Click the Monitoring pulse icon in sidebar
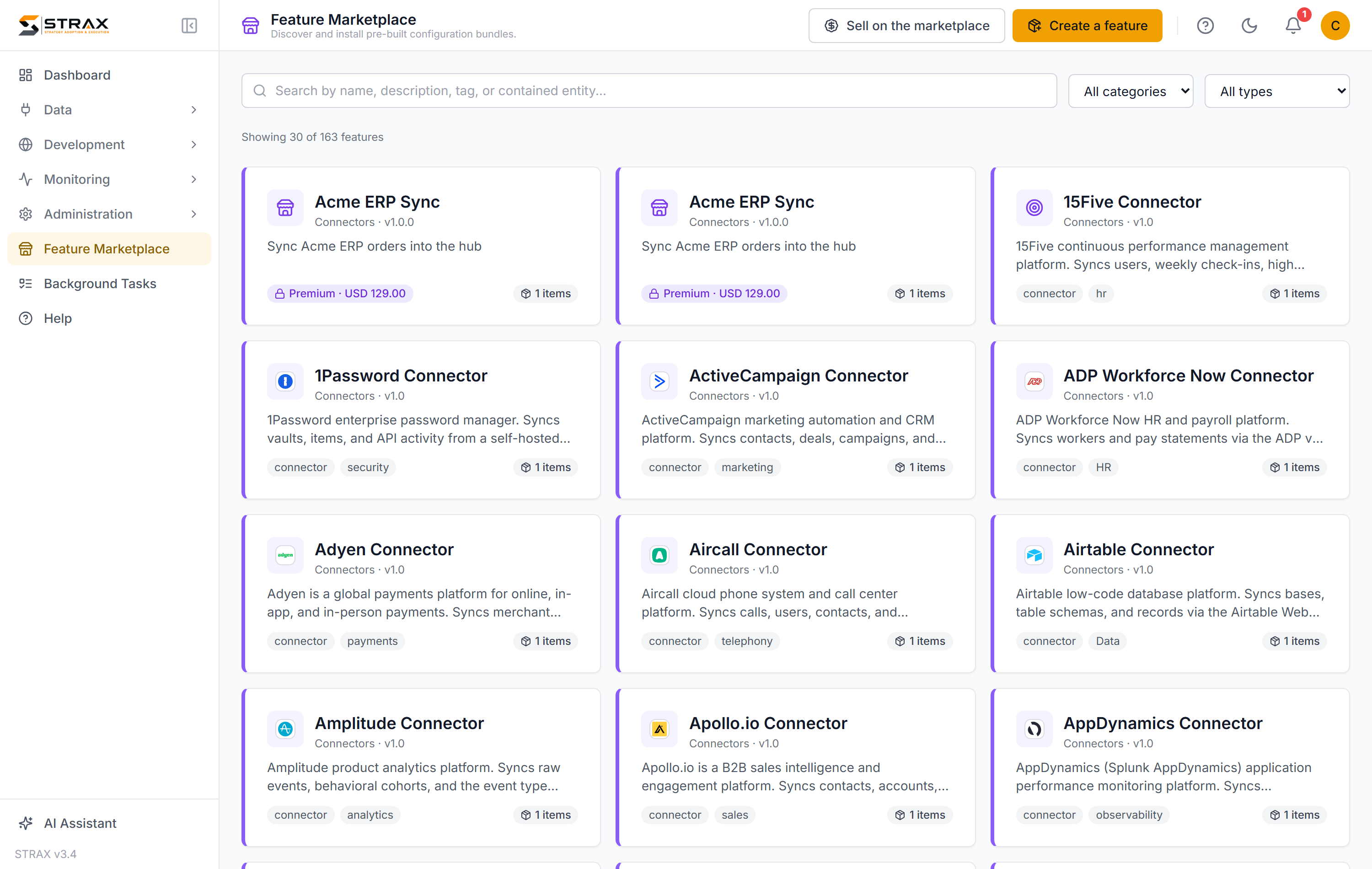The width and height of the screenshot is (1372, 869). (x=26, y=179)
